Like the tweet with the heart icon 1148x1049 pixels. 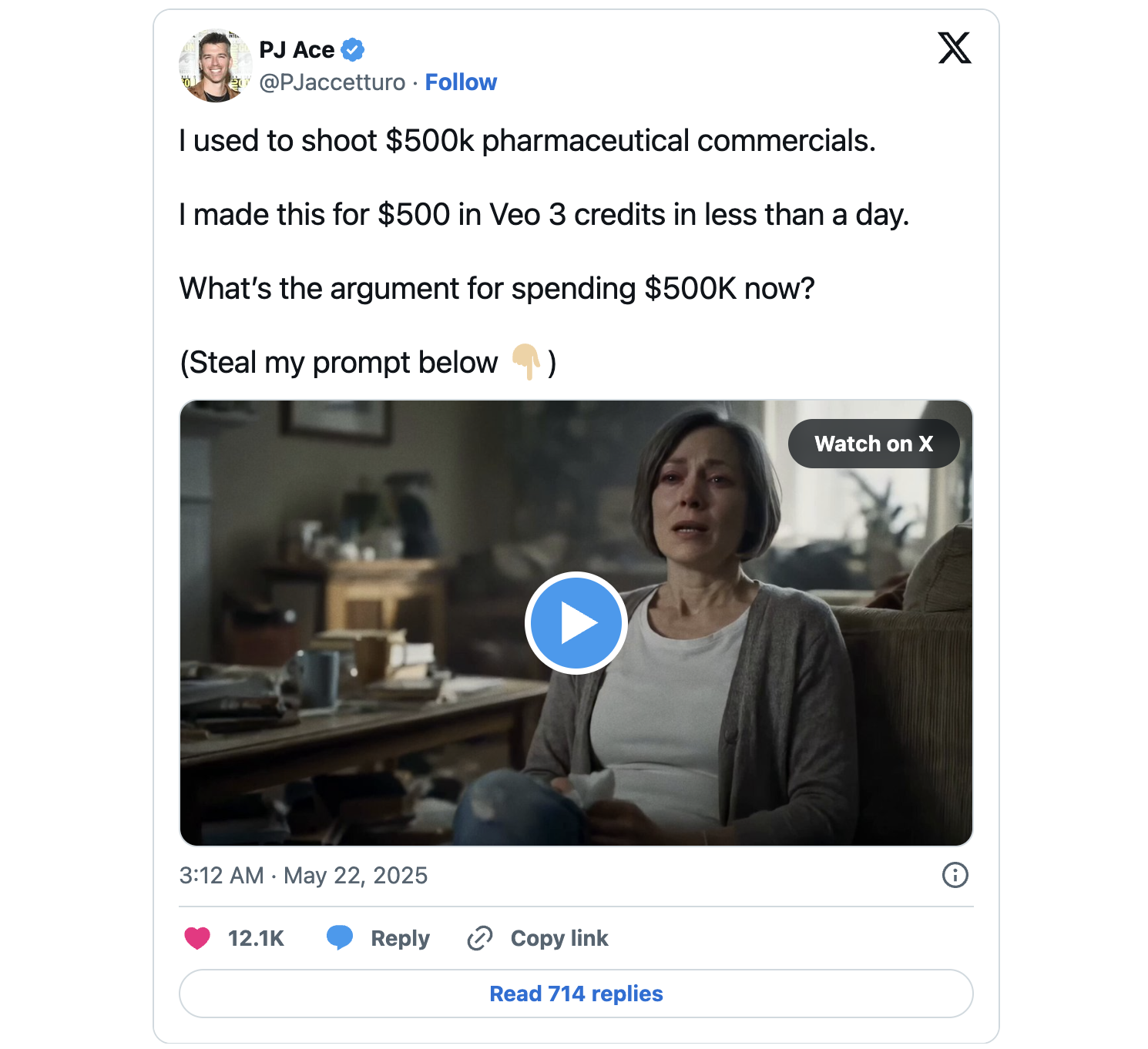(197, 938)
